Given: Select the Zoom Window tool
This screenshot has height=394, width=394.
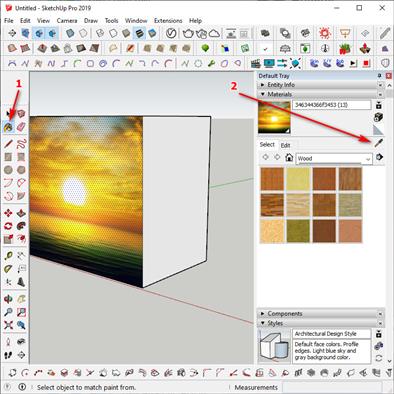Looking at the screenshot, I should click(x=21, y=312).
